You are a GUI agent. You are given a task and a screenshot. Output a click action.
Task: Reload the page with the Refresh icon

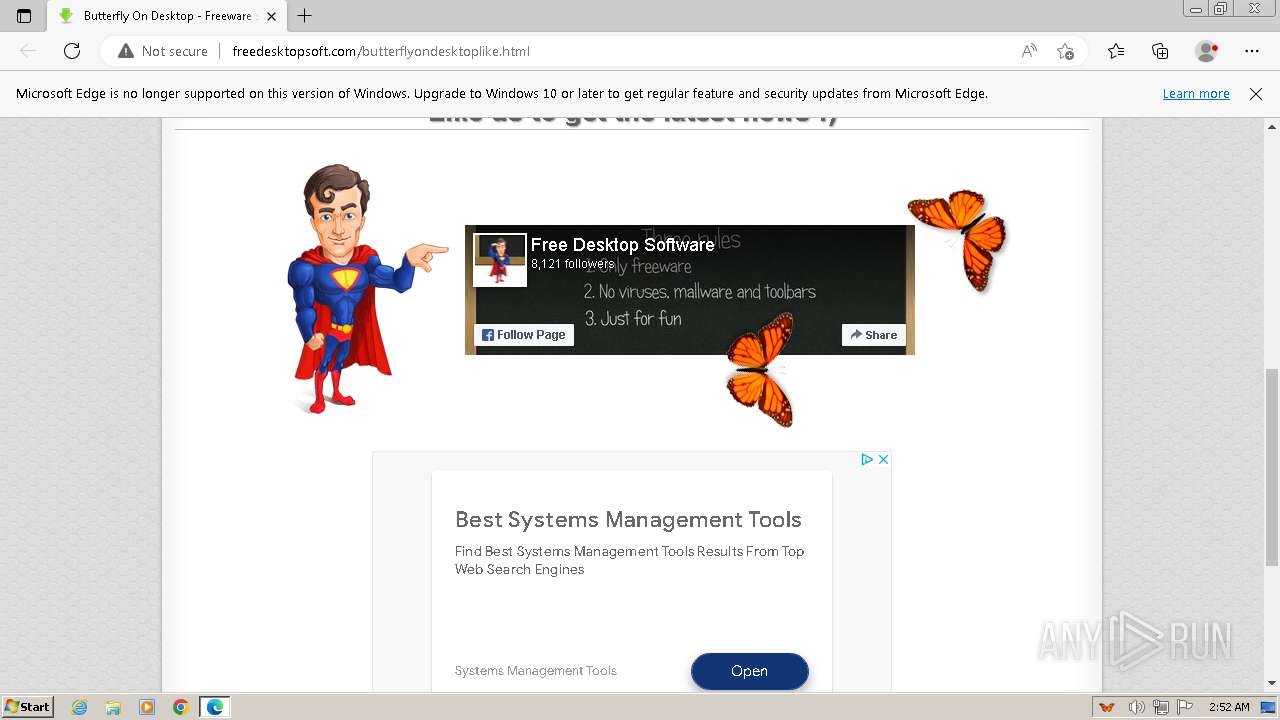tap(72, 51)
